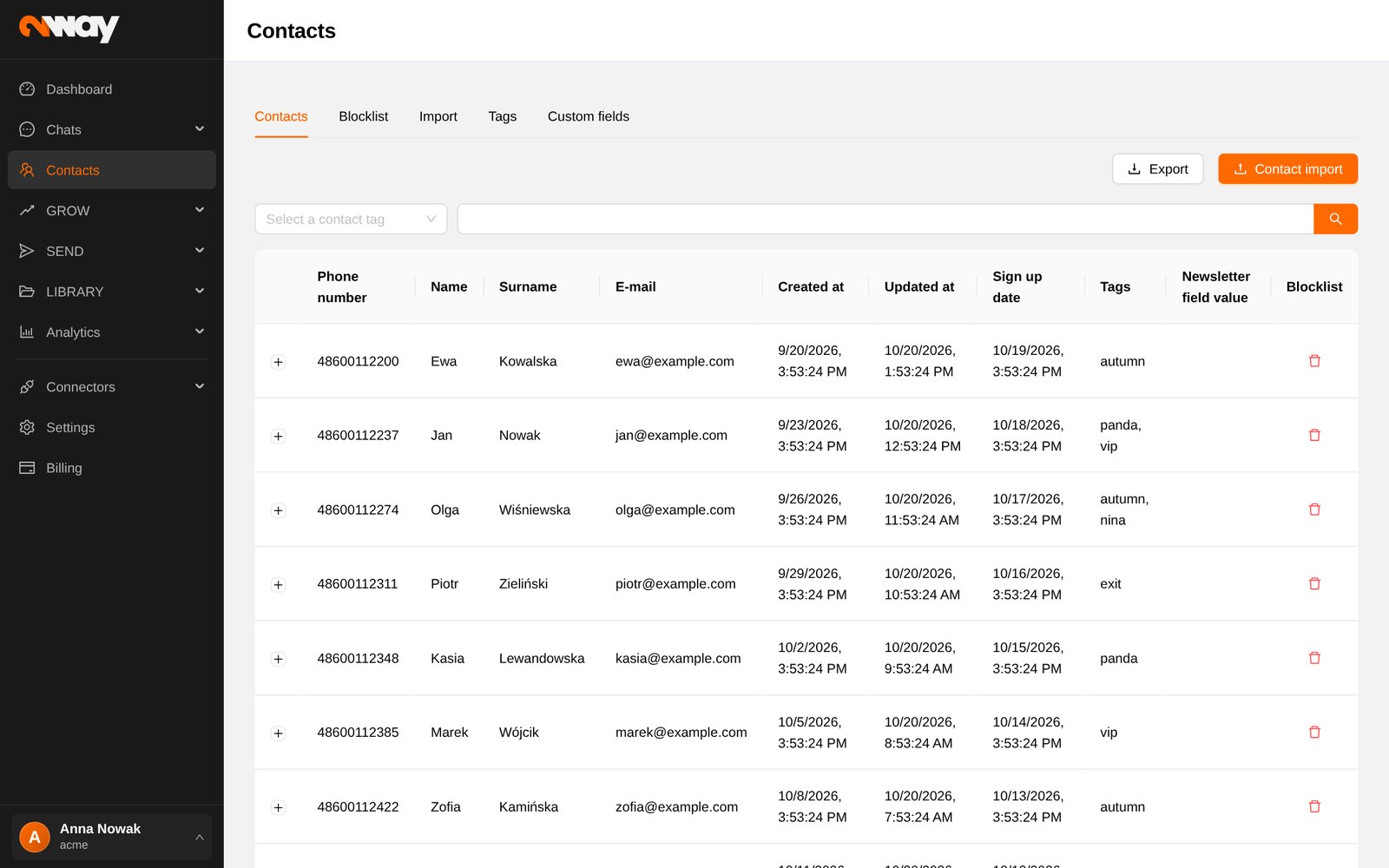
Task: Click the Contacts people icon in sidebar
Action: click(x=27, y=170)
